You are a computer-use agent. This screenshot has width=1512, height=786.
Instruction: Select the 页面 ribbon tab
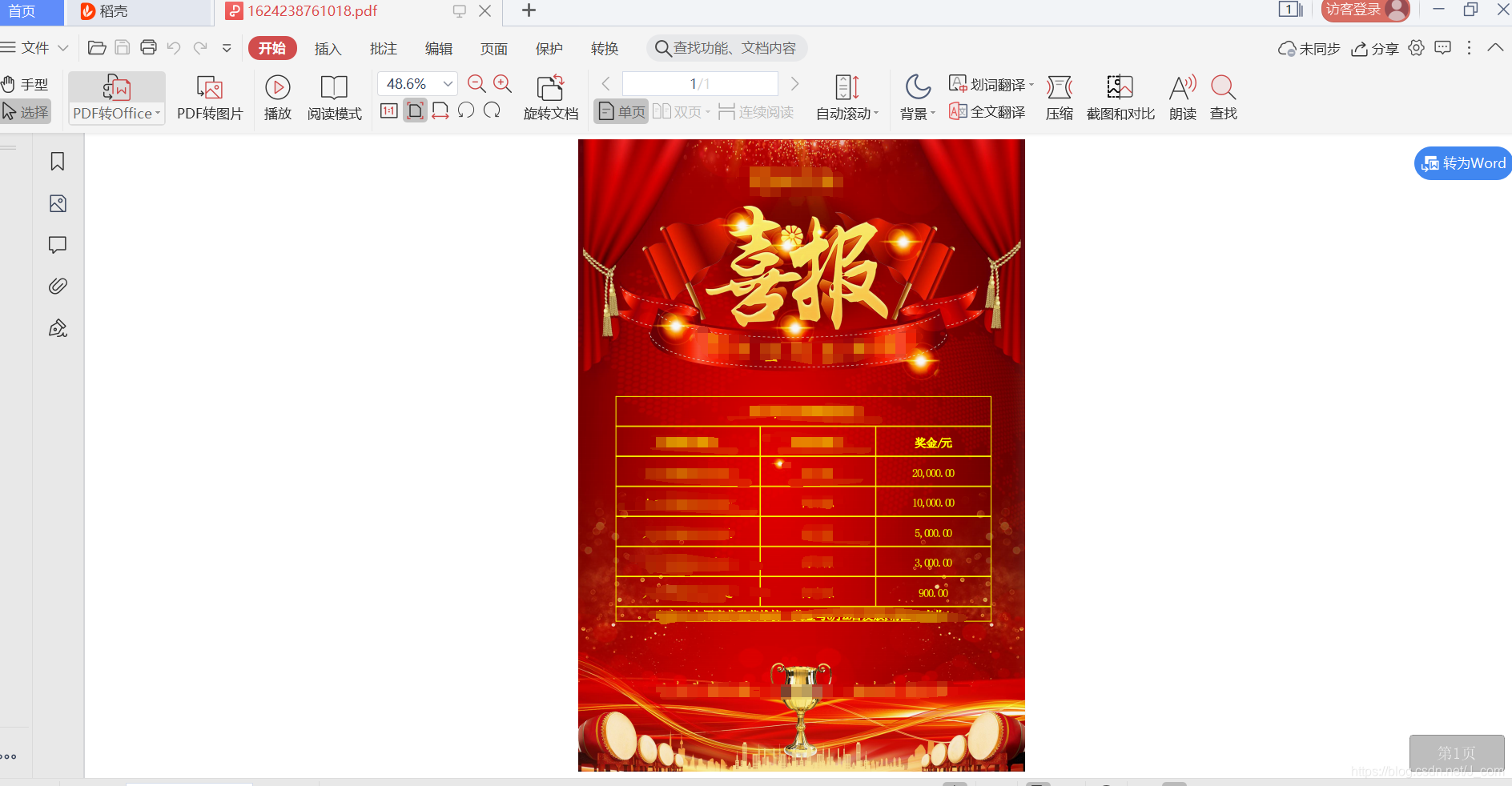point(494,49)
